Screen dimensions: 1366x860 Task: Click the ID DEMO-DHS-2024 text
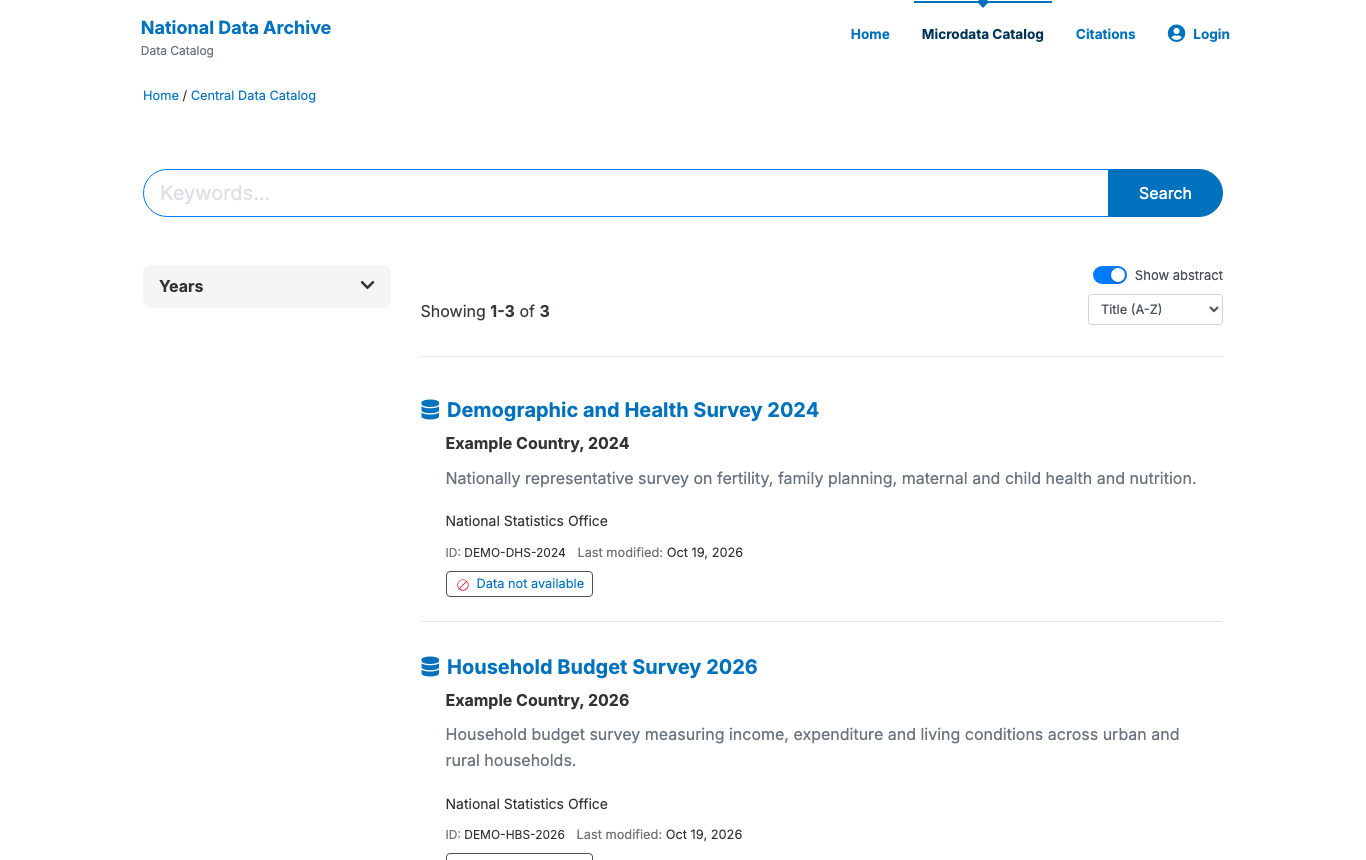pos(505,552)
